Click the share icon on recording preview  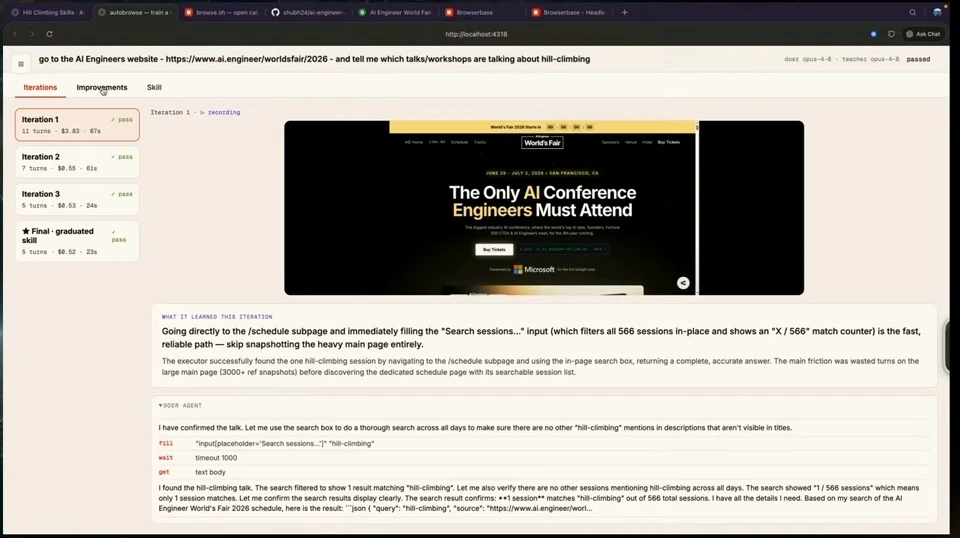click(x=683, y=283)
